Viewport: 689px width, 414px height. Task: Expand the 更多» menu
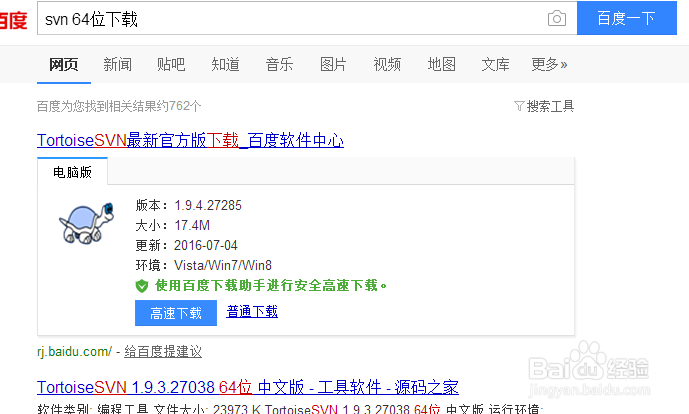coord(549,65)
